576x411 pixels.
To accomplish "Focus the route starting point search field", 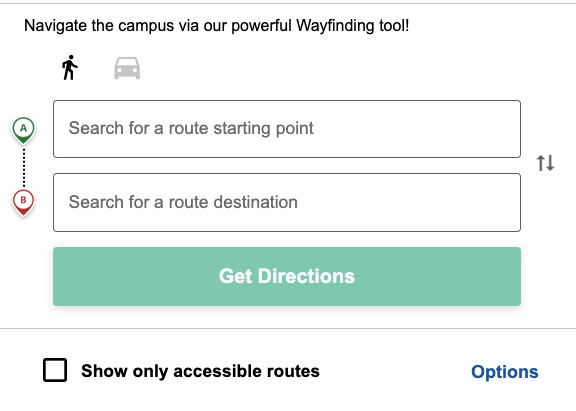I will (287, 129).
